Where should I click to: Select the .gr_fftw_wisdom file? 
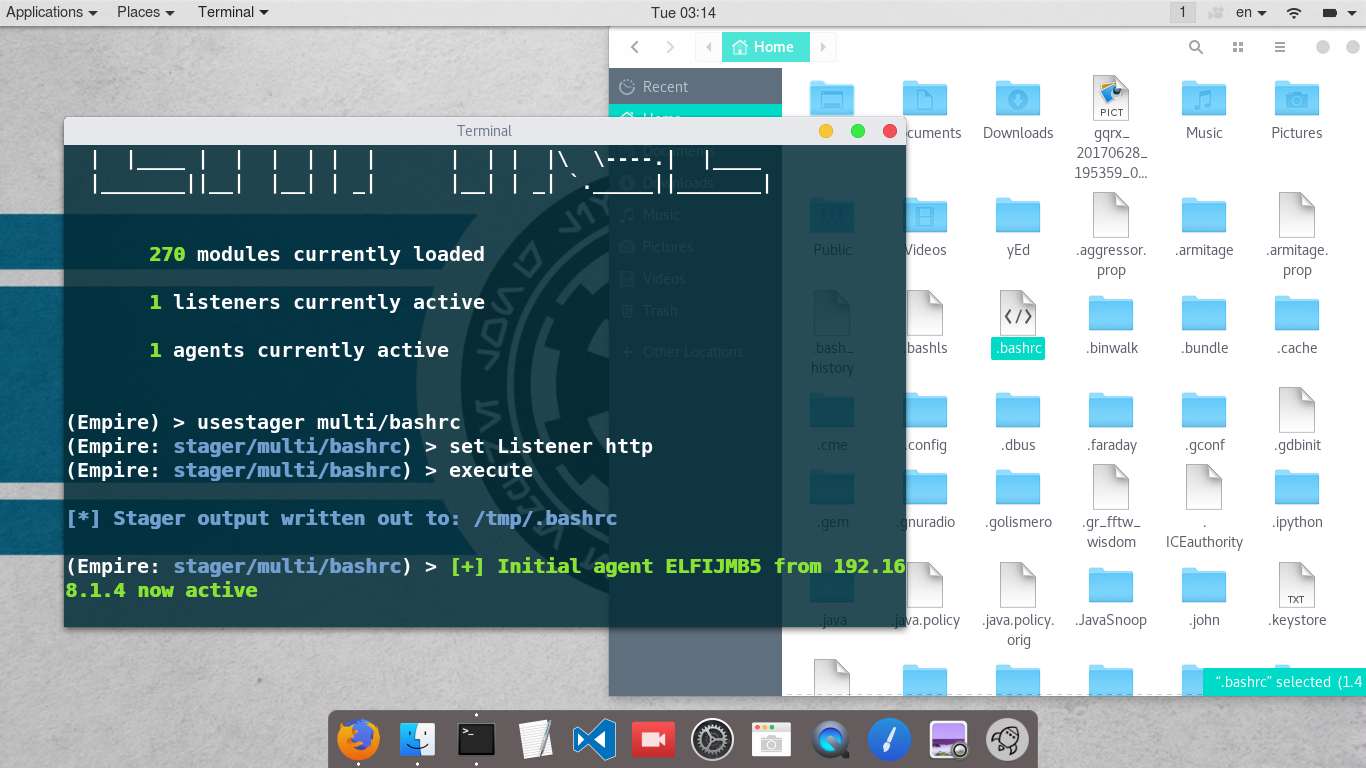[1111, 487]
